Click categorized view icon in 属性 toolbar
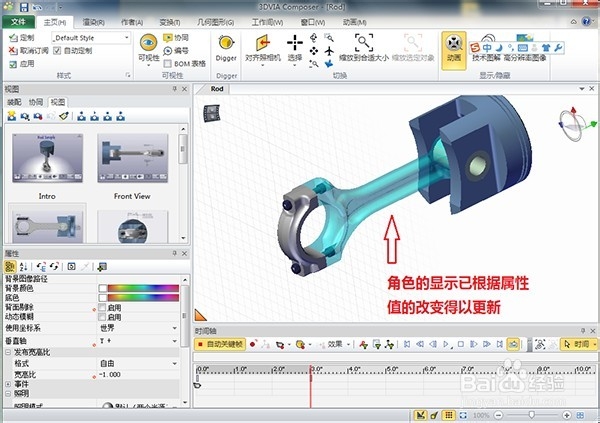The height and width of the screenshot is (423, 600). [x=10, y=266]
